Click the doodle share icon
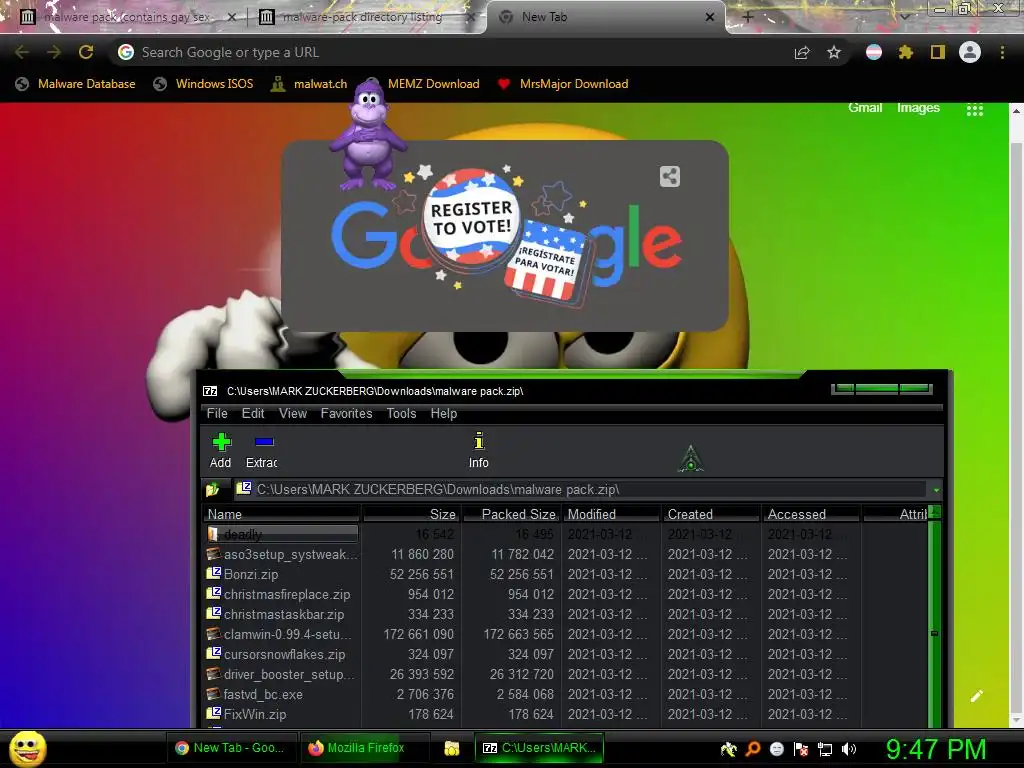Image resolution: width=1024 pixels, height=768 pixels. (669, 176)
